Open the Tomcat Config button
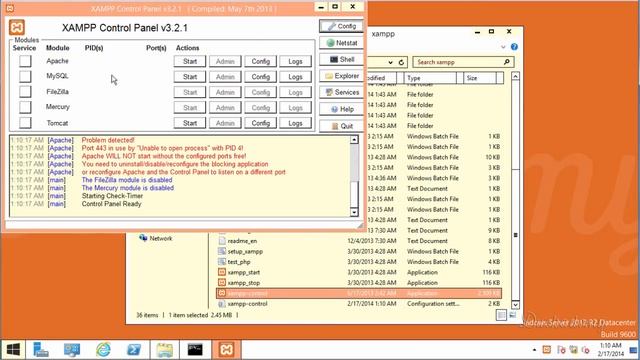 click(260, 123)
